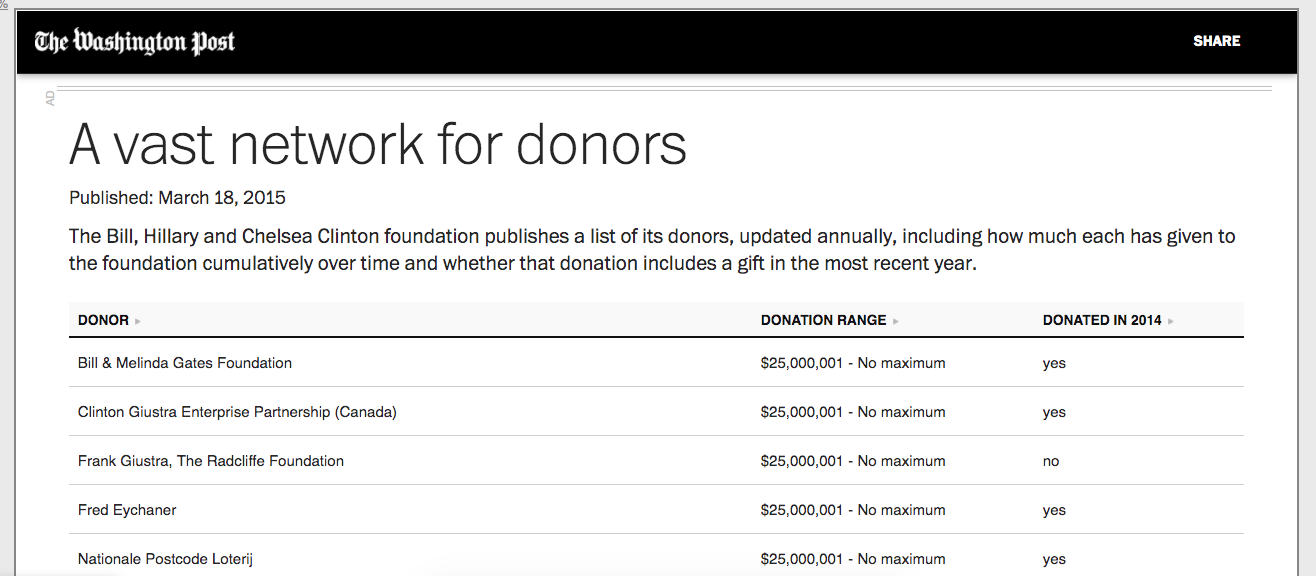This screenshot has height=576, width=1316.
Task: Click The Washington Post logo
Action: [135, 41]
